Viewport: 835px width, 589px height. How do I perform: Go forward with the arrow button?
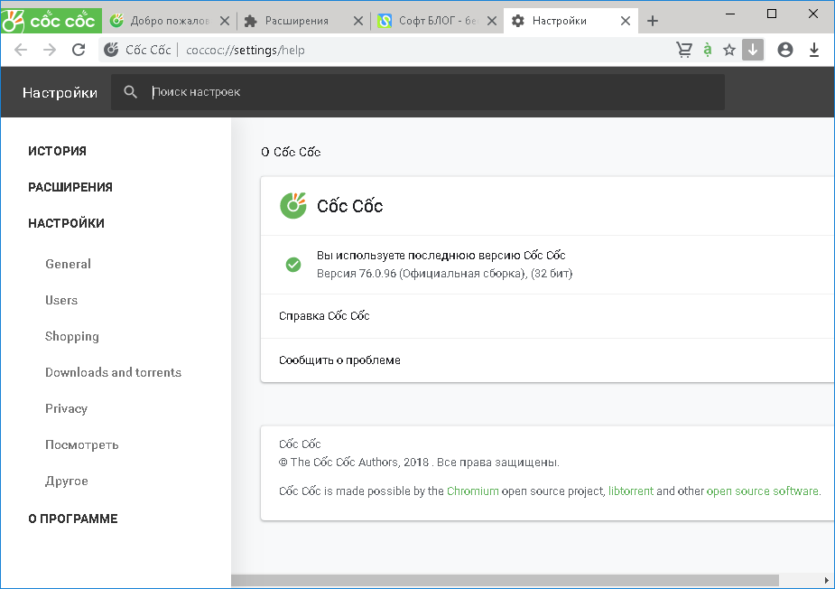(50, 50)
